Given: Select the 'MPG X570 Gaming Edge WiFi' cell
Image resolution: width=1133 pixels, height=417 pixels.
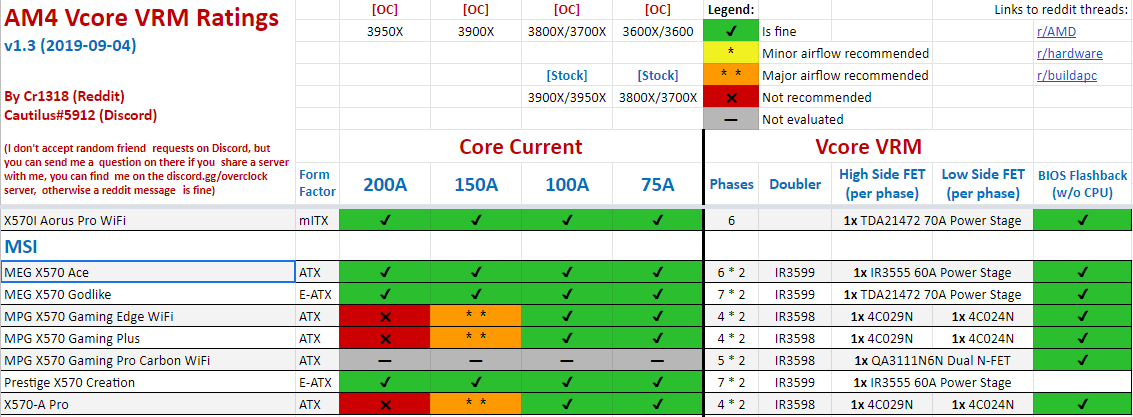Looking at the screenshot, I should click(147, 317).
